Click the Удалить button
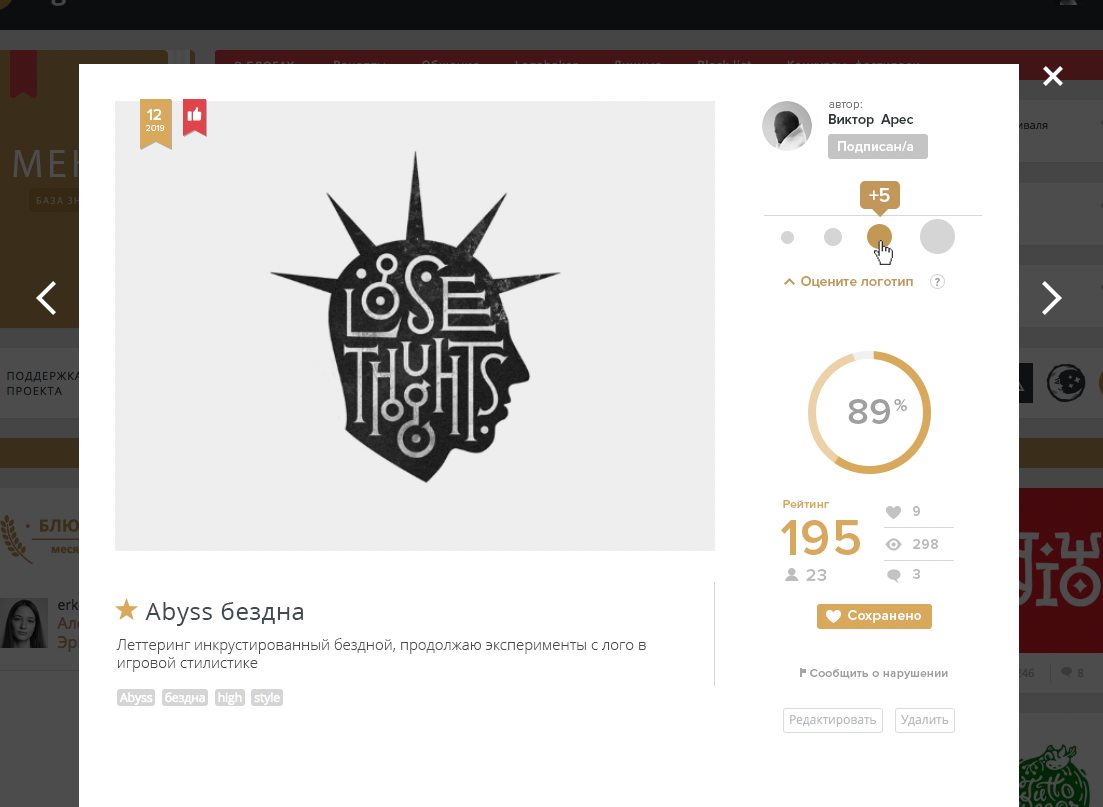 pos(924,720)
